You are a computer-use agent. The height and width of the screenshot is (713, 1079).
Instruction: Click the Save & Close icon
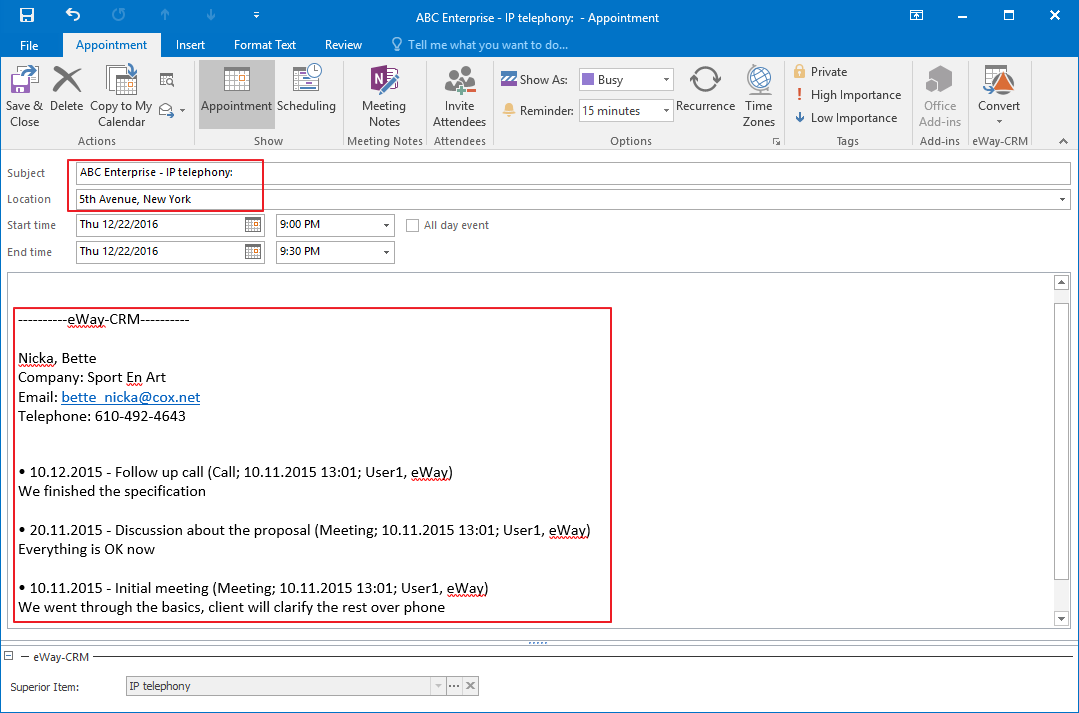pyautogui.click(x=24, y=95)
